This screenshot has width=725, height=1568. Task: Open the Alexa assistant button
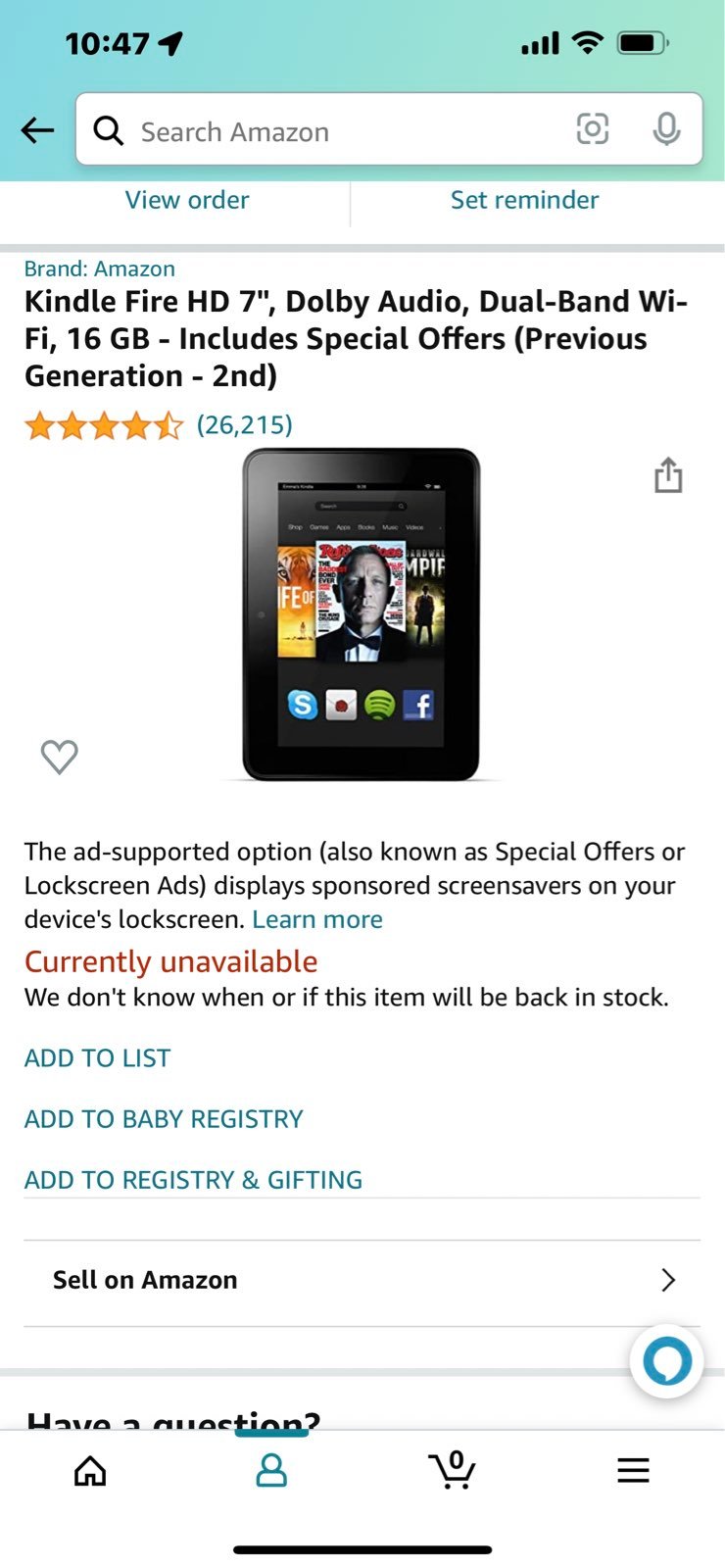coord(667,1361)
